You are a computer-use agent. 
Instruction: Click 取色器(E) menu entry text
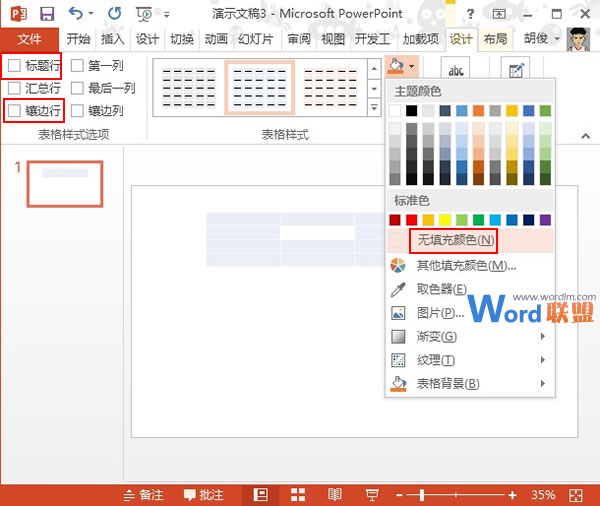point(442,289)
